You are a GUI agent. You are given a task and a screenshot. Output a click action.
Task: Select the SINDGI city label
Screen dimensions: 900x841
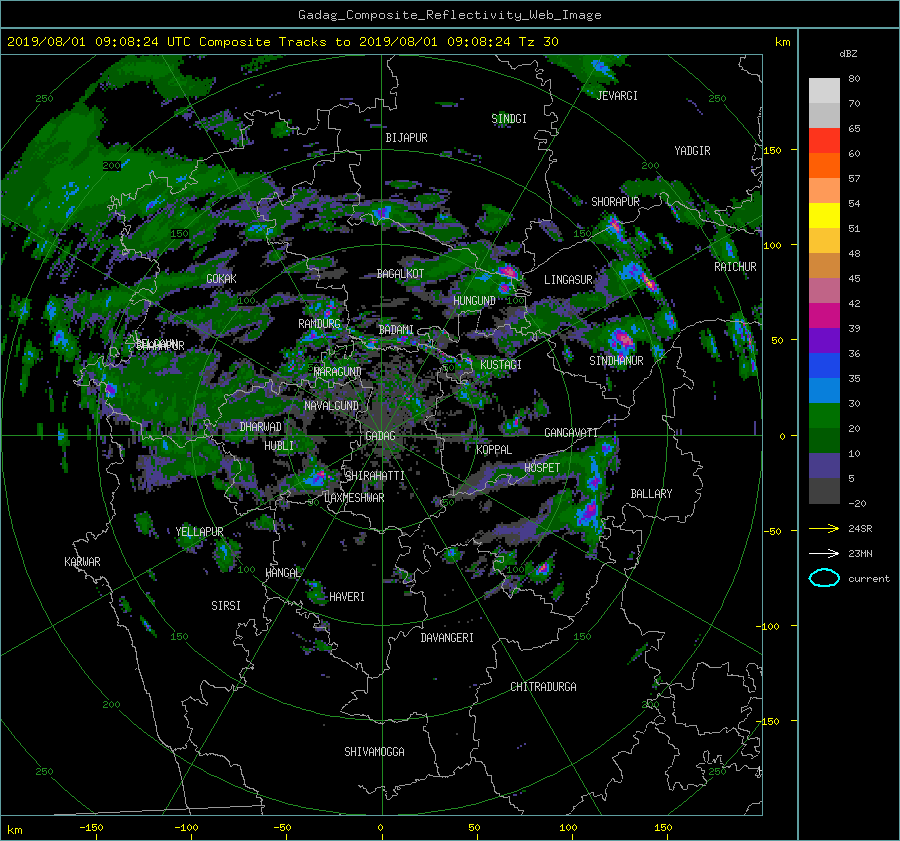509,119
